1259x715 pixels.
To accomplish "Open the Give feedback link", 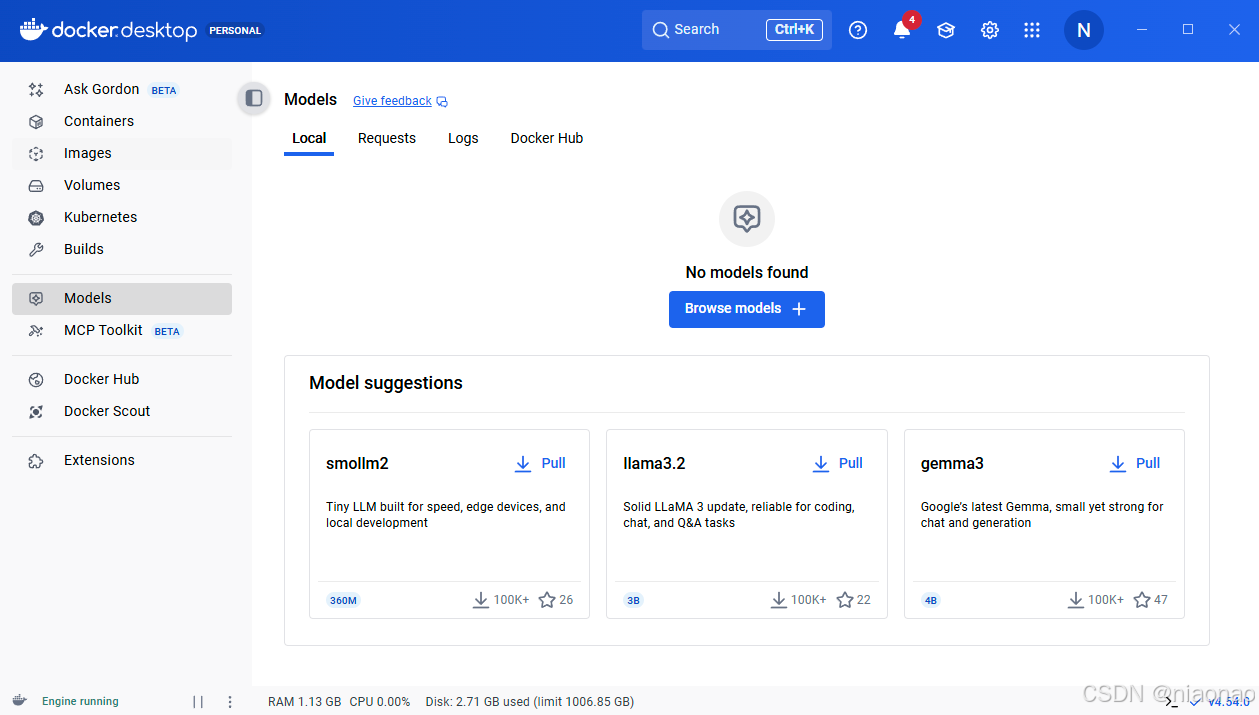I will tap(392, 101).
